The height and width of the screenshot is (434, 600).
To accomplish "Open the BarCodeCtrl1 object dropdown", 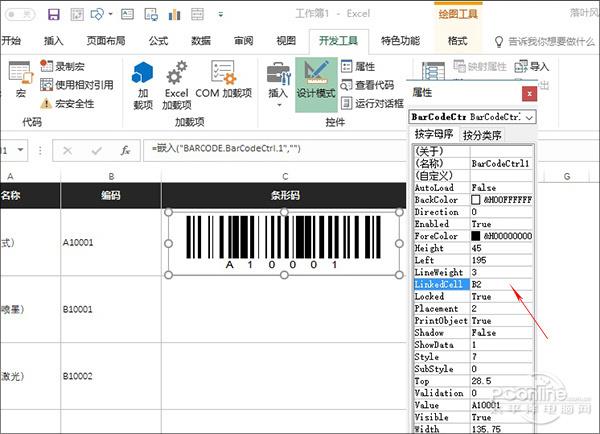I will (528, 117).
